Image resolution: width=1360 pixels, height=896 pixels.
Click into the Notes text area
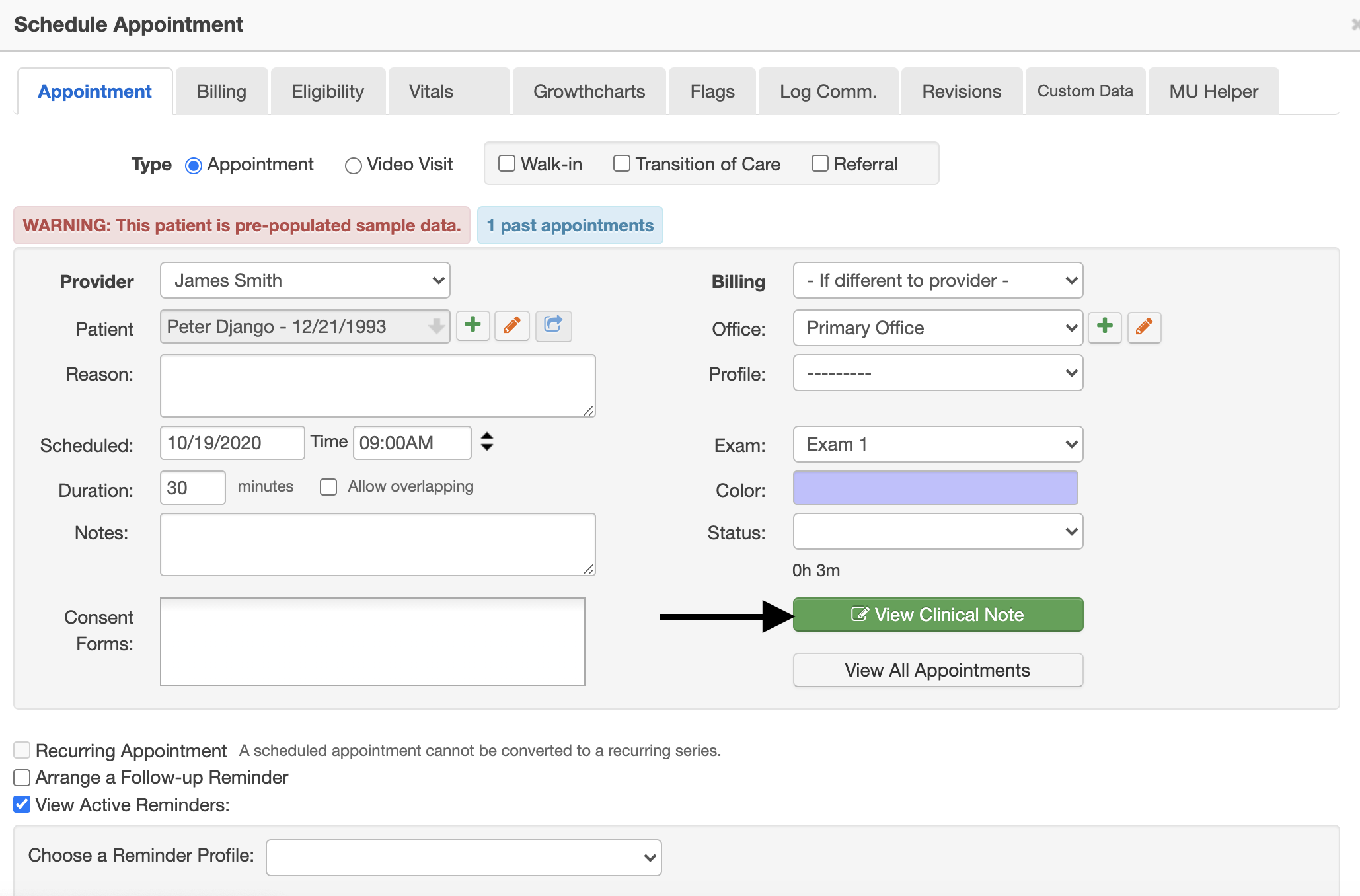click(x=377, y=544)
